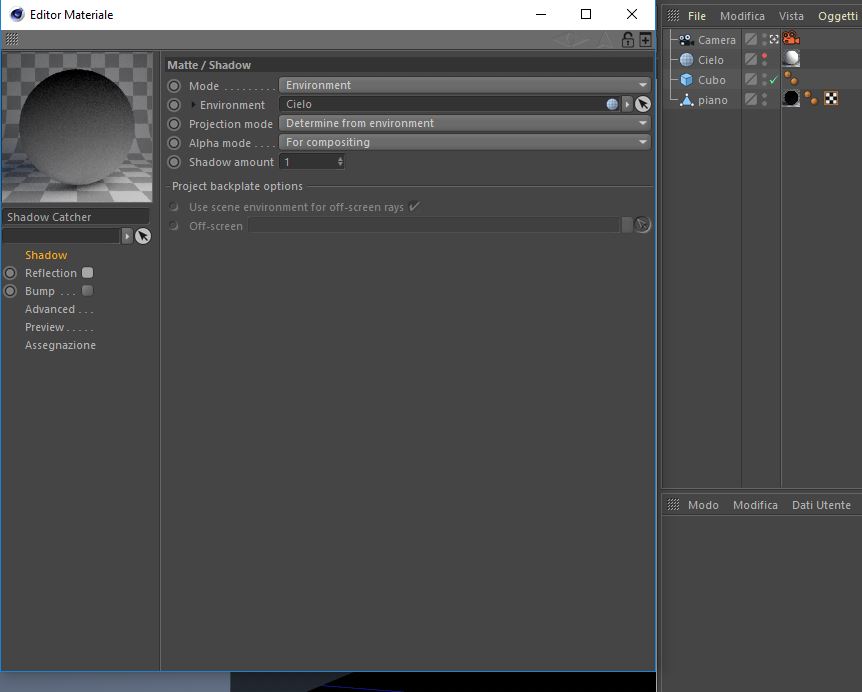
Task: Click the material preview sphere thumbnail
Action: pos(77,127)
